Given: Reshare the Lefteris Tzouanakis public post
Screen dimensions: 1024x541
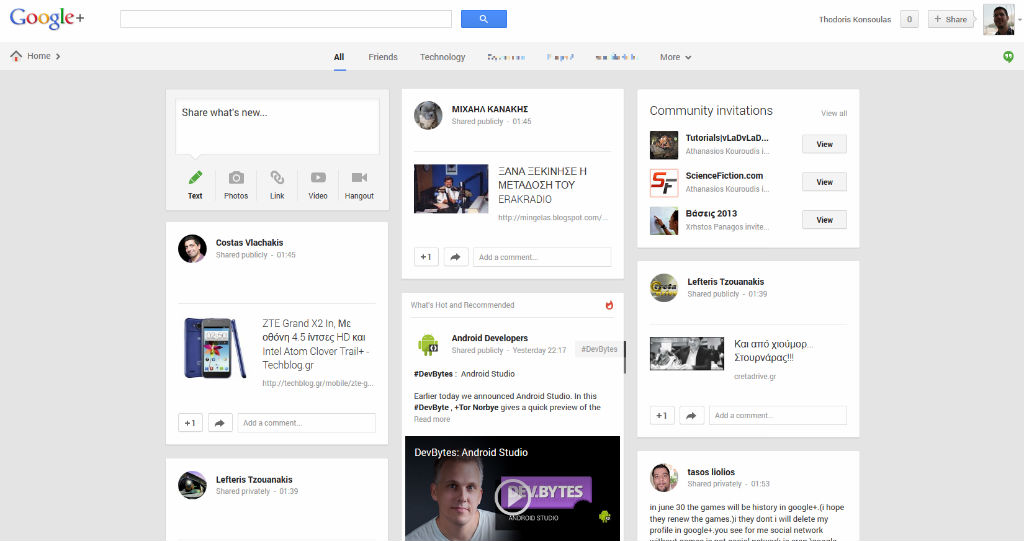Looking at the screenshot, I should coord(691,415).
